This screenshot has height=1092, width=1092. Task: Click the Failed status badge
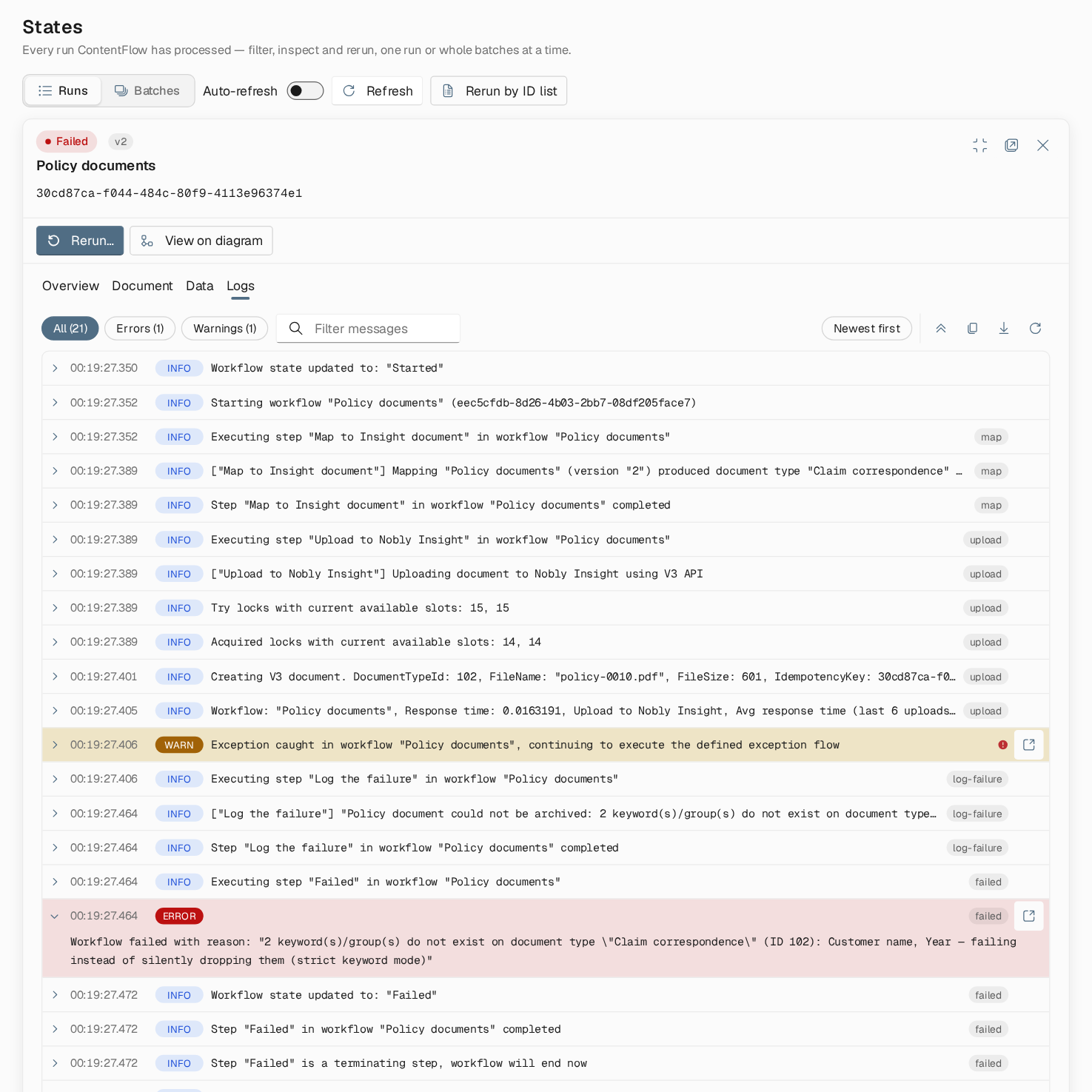67,141
